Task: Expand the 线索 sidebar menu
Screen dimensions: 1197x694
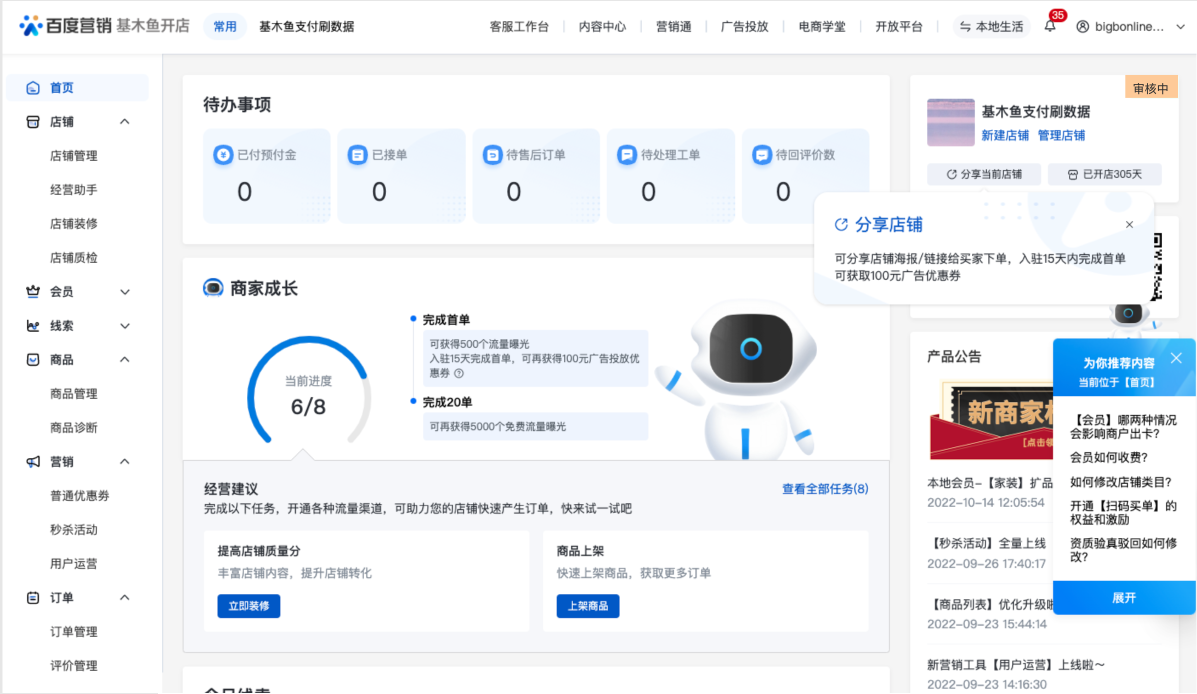Action: (125, 326)
